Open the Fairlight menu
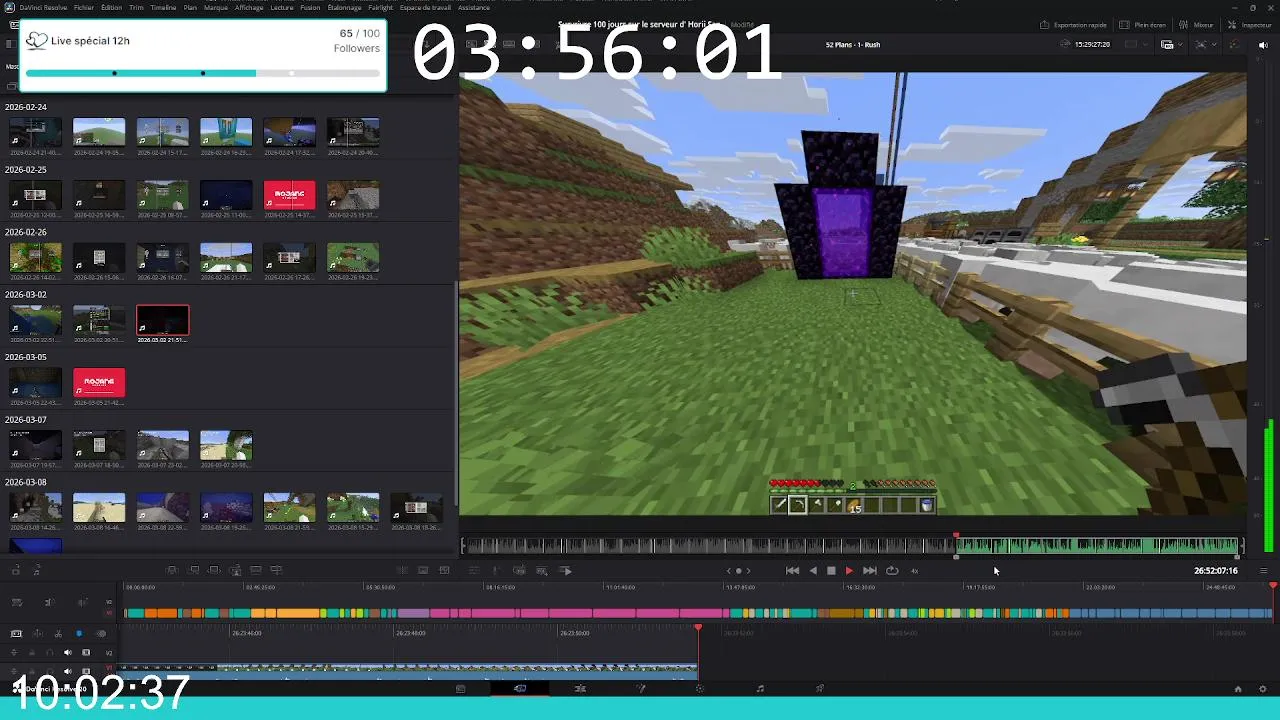This screenshot has width=1280, height=720. click(x=380, y=7)
